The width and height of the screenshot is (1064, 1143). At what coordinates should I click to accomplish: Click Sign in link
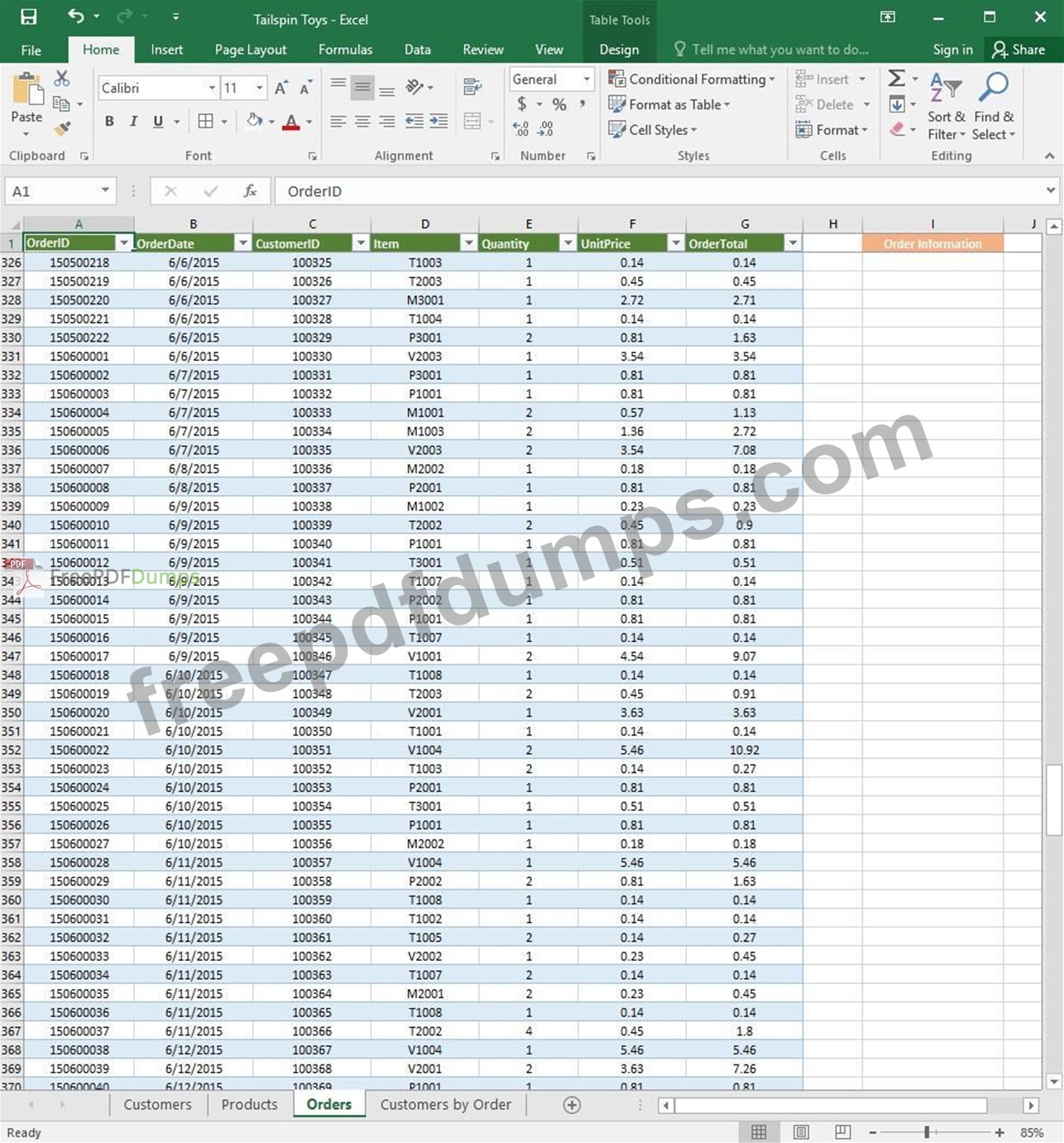tap(953, 50)
